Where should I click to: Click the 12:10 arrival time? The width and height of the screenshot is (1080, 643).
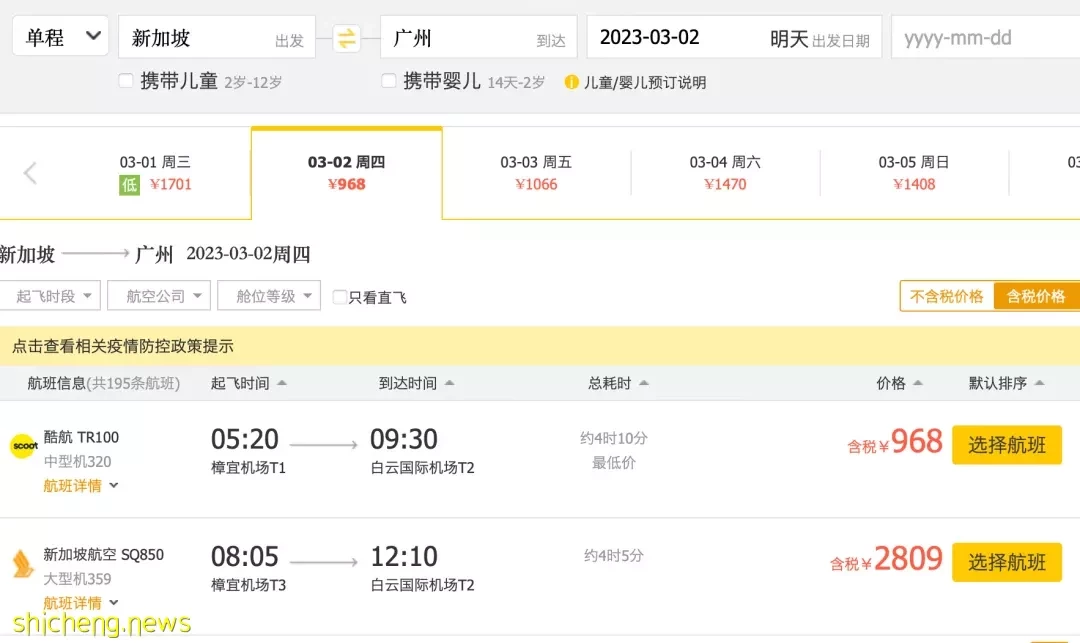pos(404,556)
